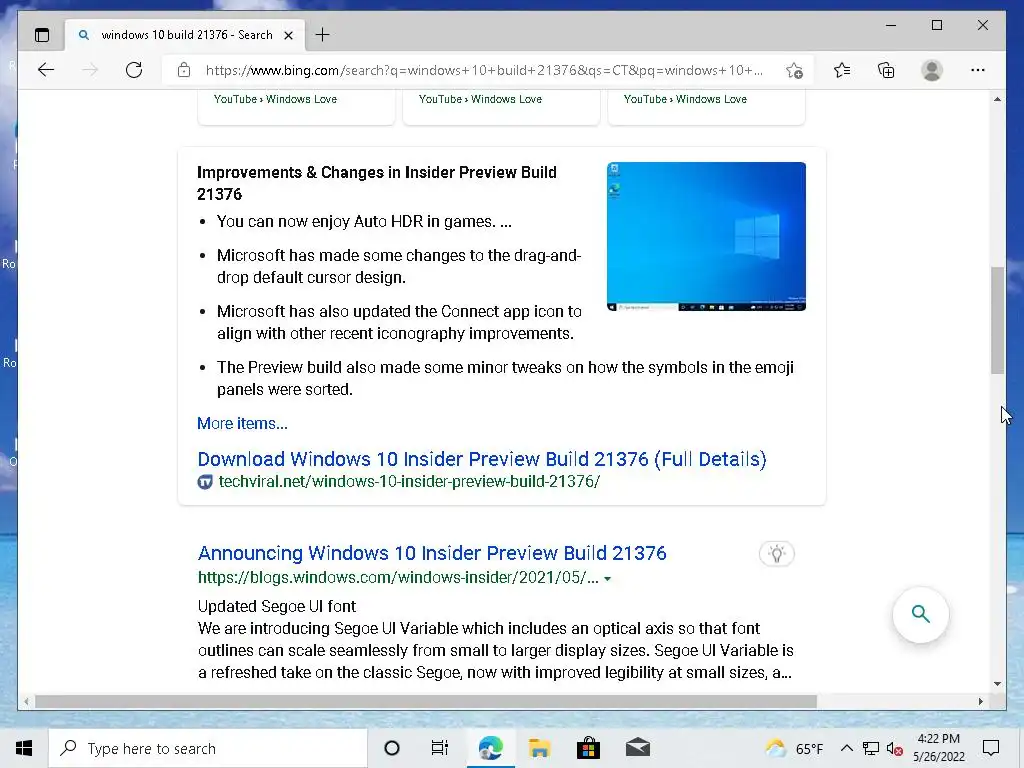Open Collections icon in toolbar
Image resolution: width=1024 pixels, height=768 pixels.
pyautogui.click(x=886, y=70)
